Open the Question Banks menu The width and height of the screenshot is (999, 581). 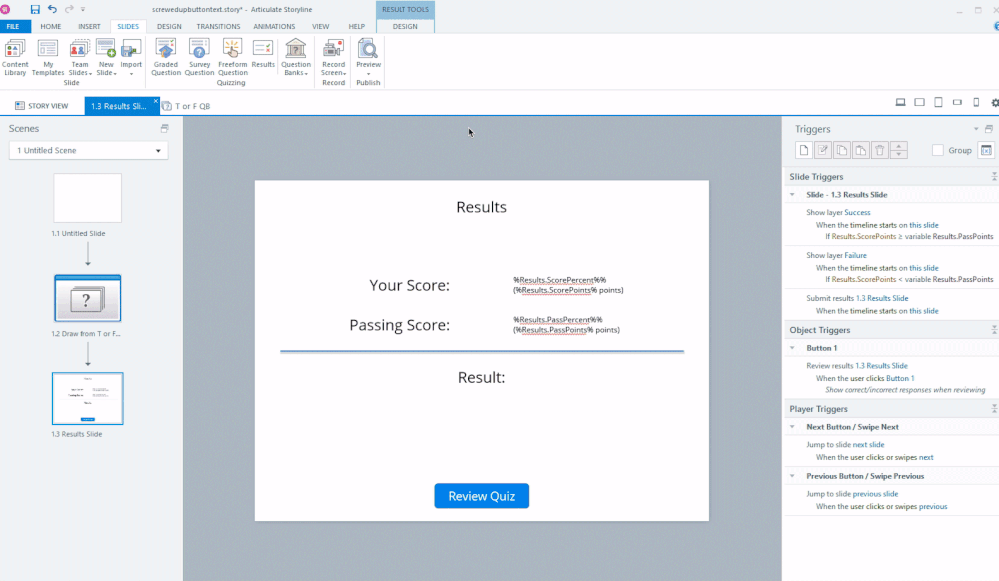pyautogui.click(x=296, y=57)
